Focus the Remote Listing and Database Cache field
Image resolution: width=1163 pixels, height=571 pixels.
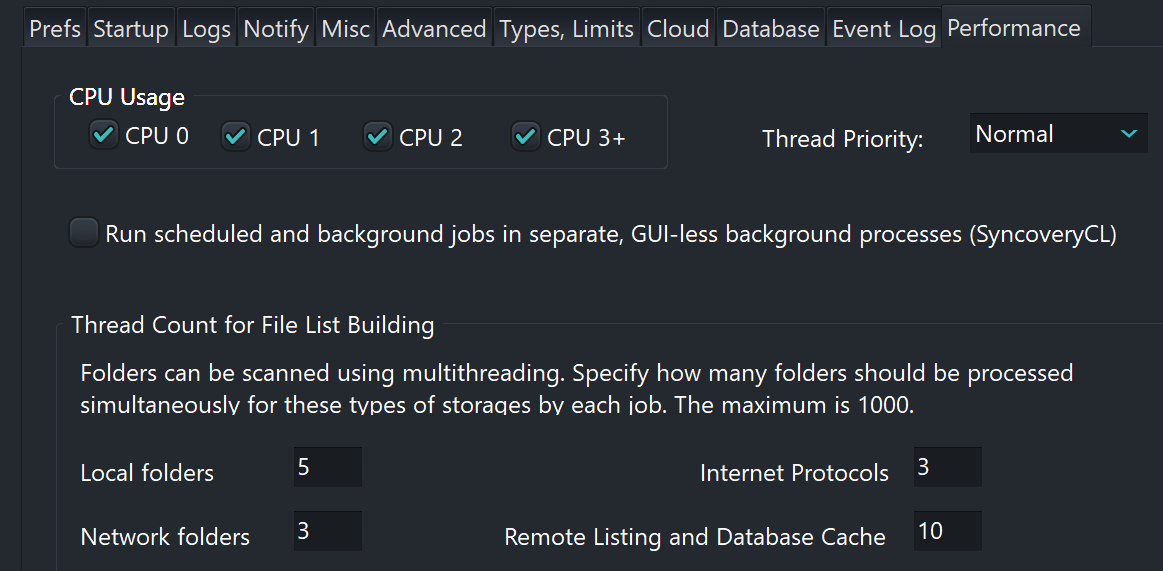(x=947, y=531)
